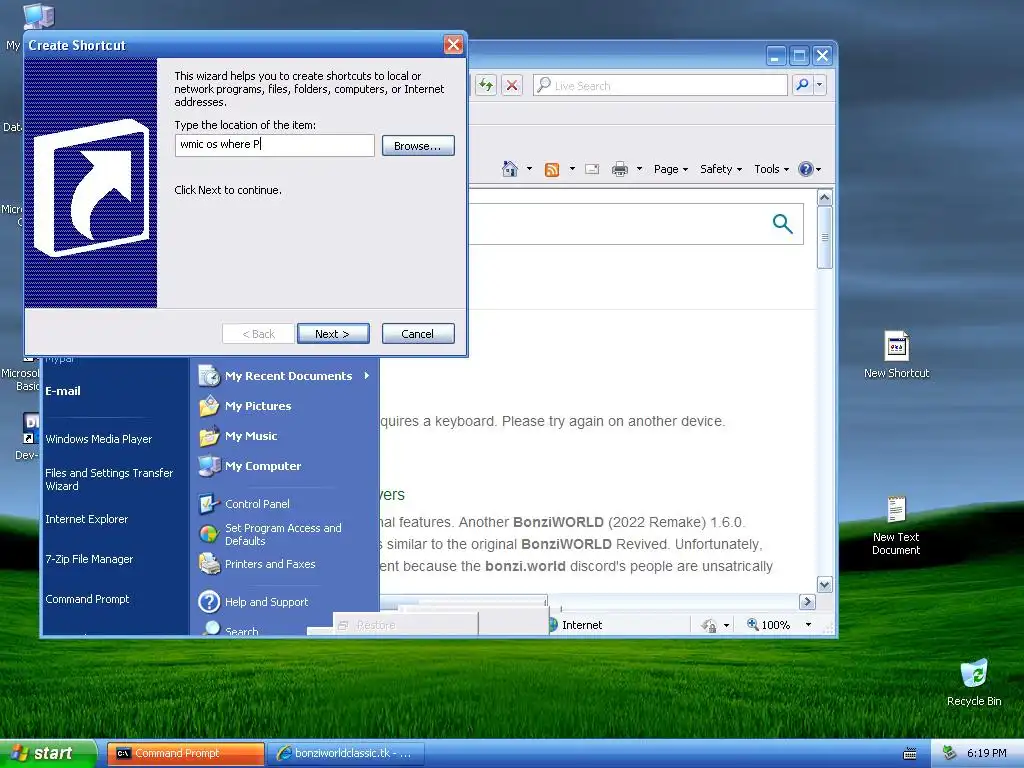Open the search provider dropdown arrow
This screenshot has width=1024, height=768.
click(x=820, y=85)
